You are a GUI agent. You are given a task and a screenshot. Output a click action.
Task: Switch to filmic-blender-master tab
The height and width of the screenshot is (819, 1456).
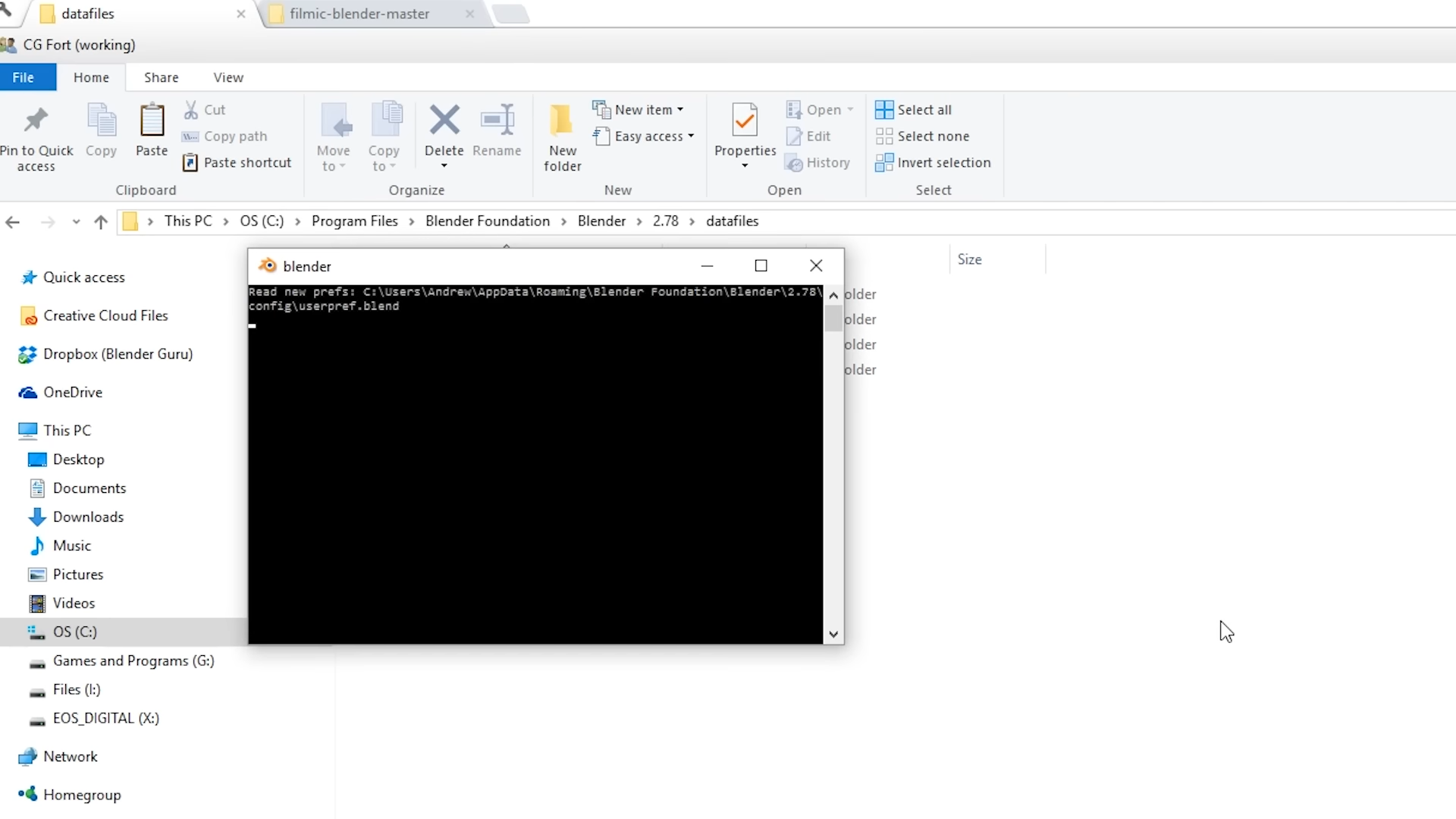(x=359, y=14)
